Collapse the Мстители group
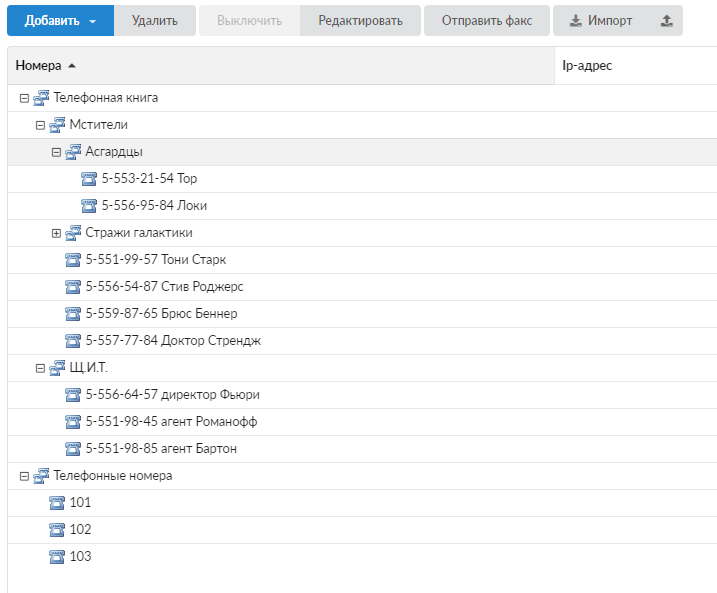Image resolution: width=717 pixels, height=593 pixels. [40, 125]
